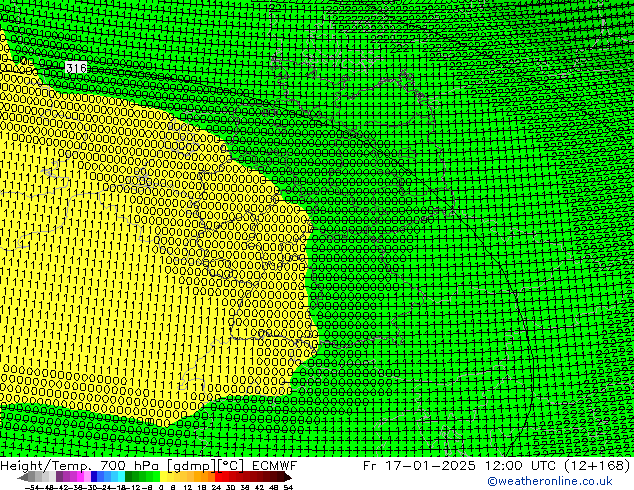This screenshot has height=490, width=634.
Task: Pick the orange swatch above 18
Action: (204, 477)
